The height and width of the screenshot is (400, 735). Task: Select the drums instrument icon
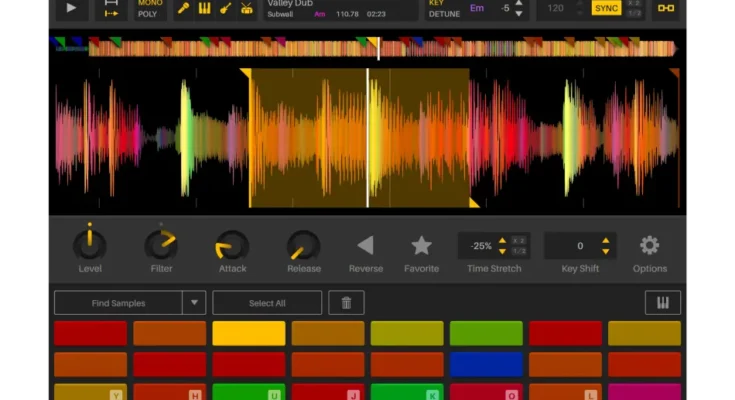248,9
